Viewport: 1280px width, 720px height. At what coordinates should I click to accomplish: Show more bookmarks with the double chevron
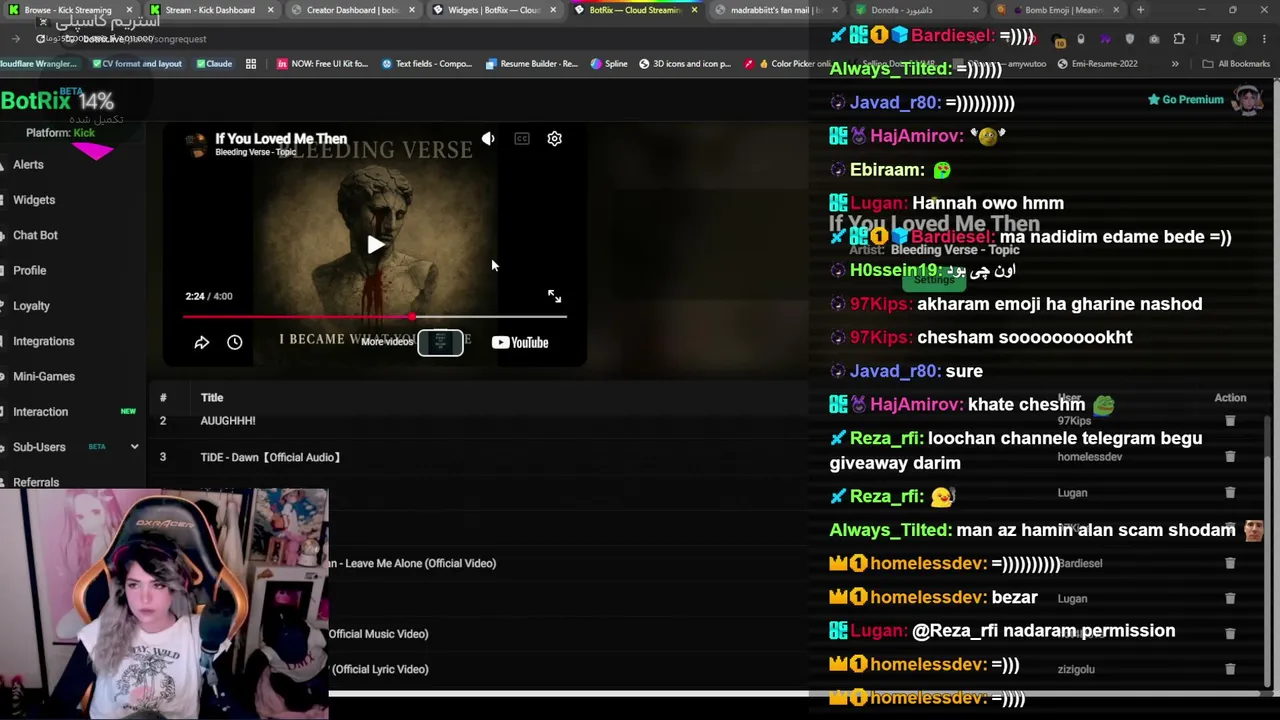[x=1175, y=64]
